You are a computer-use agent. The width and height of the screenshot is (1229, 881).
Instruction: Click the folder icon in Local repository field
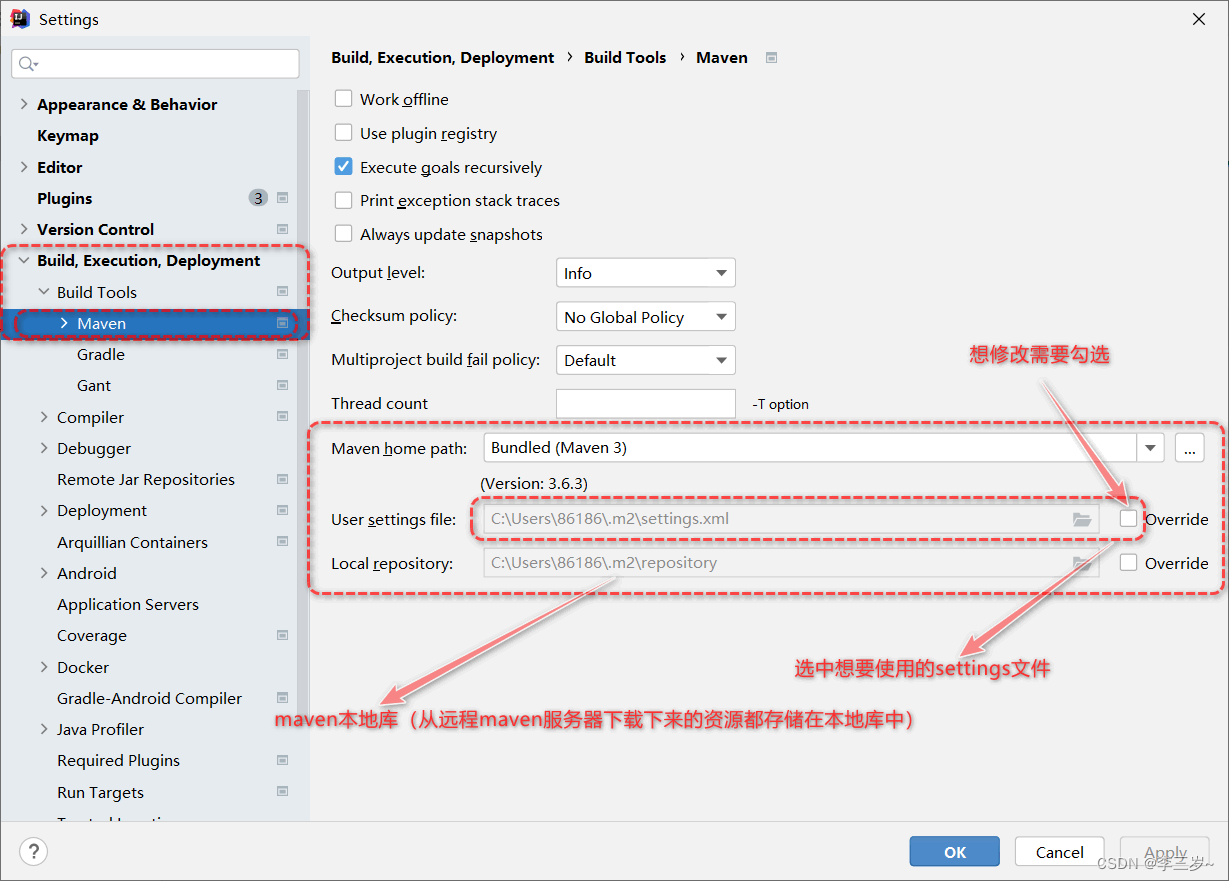click(x=1081, y=563)
